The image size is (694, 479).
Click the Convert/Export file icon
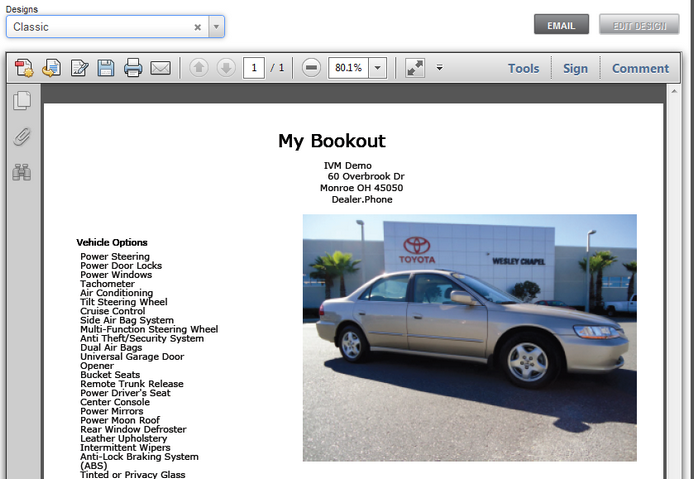tap(52, 68)
